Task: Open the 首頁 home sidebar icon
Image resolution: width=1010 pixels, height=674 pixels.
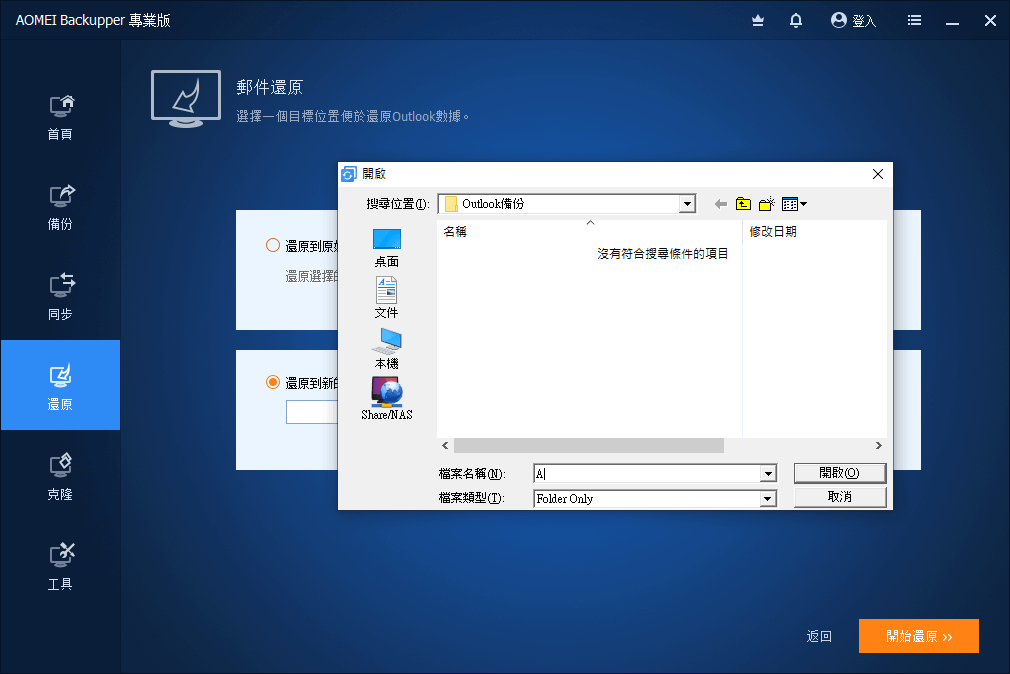Action: pyautogui.click(x=61, y=117)
